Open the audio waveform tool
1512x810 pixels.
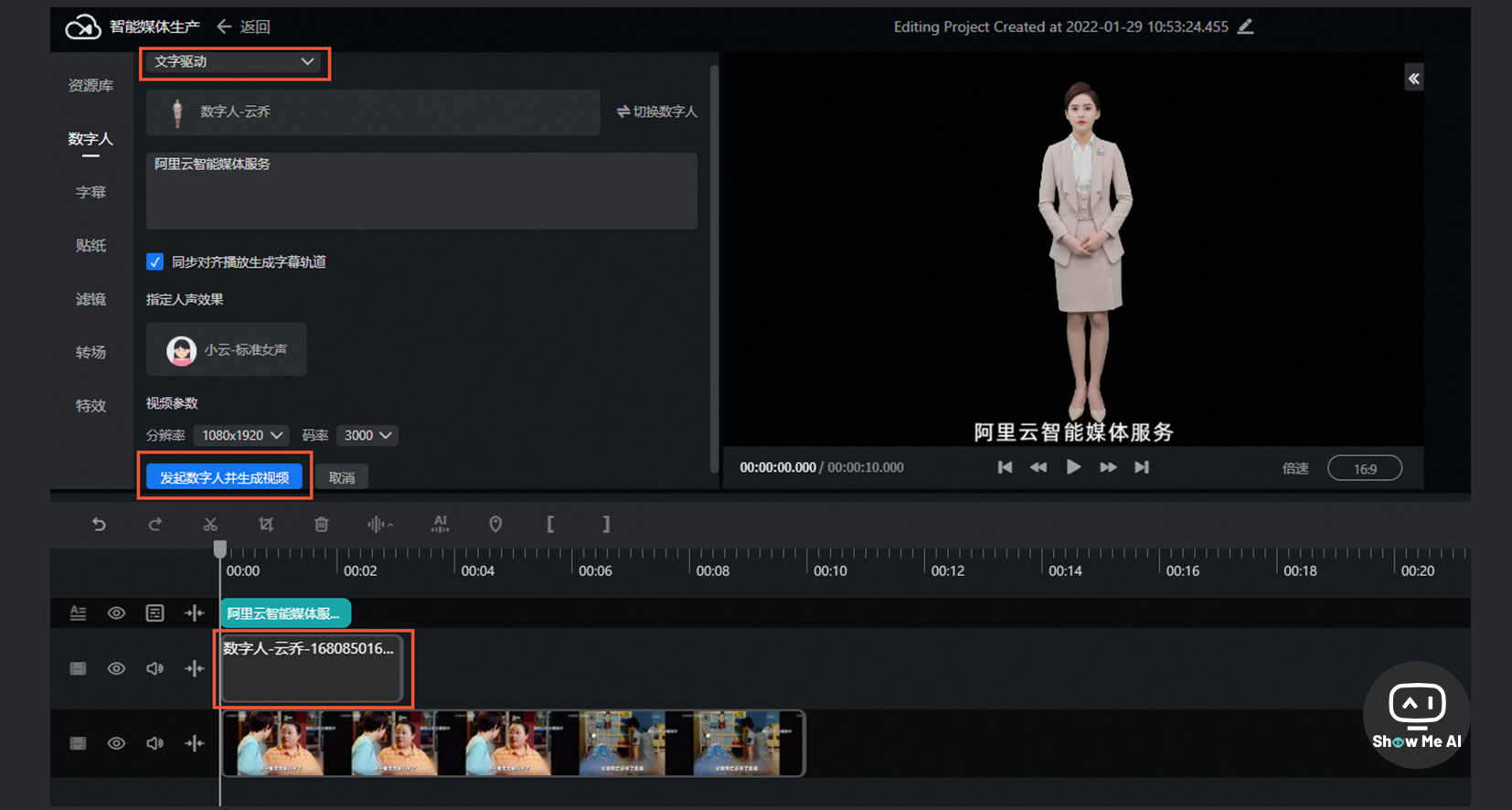coord(380,524)
